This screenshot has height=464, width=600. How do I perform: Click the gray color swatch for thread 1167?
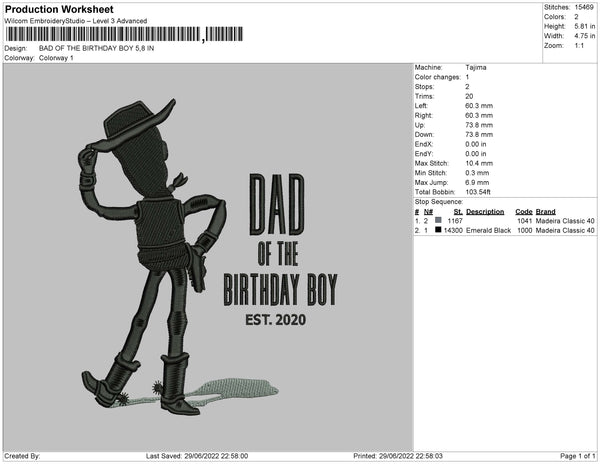[x=438, y=220]
